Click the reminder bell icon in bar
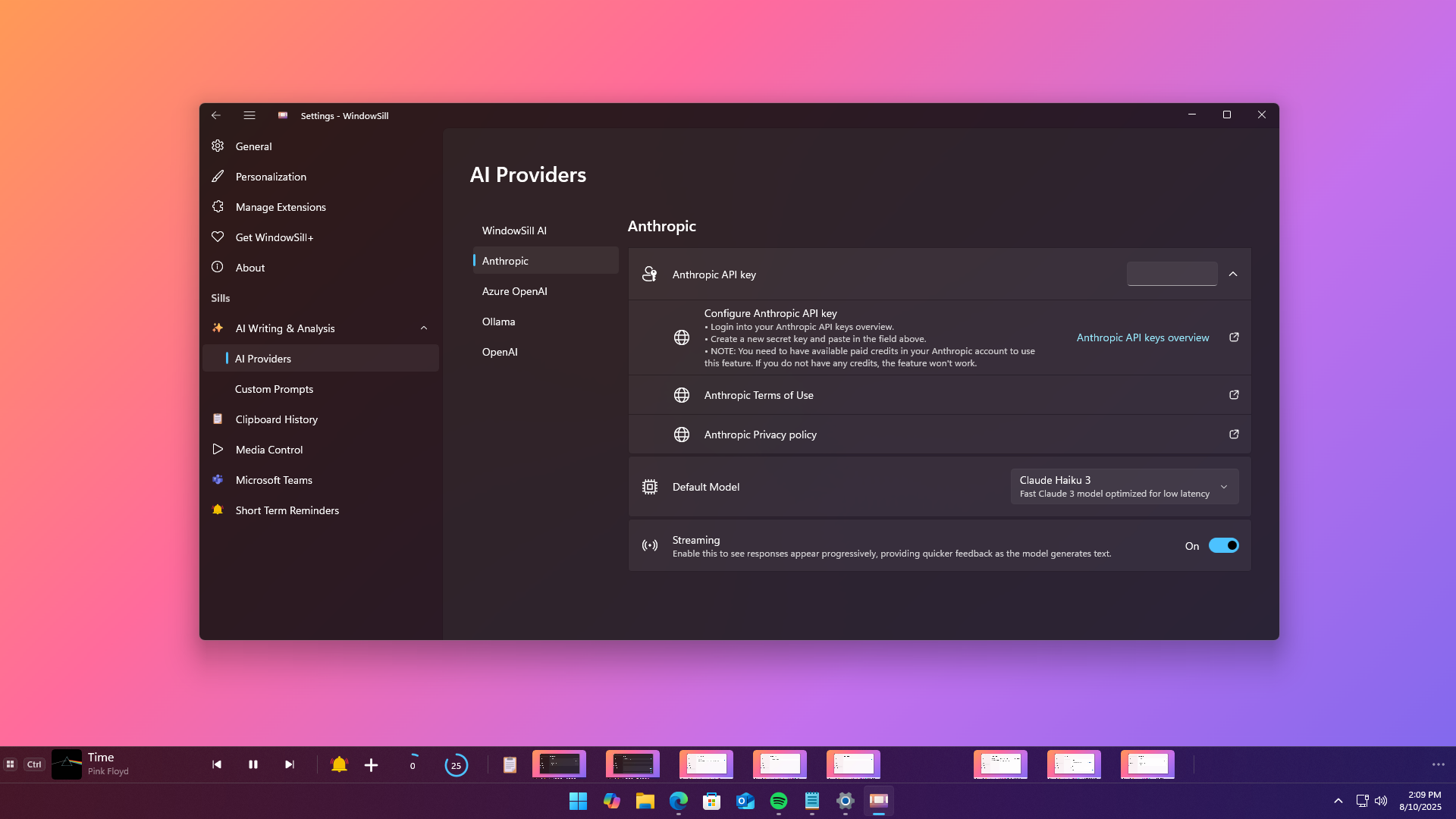 (x=339, y=764)
